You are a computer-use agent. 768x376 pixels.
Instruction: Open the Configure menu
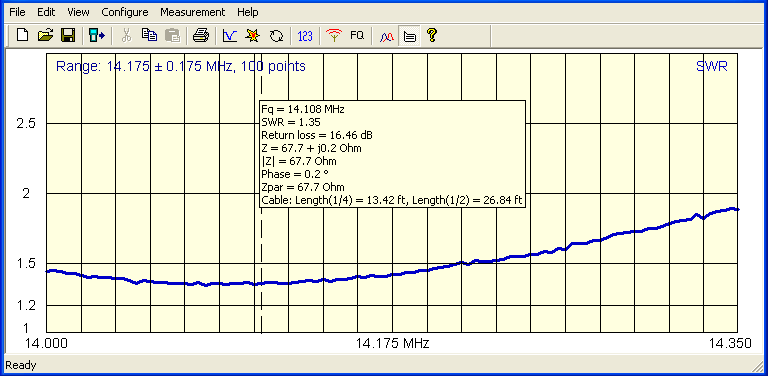125,12
